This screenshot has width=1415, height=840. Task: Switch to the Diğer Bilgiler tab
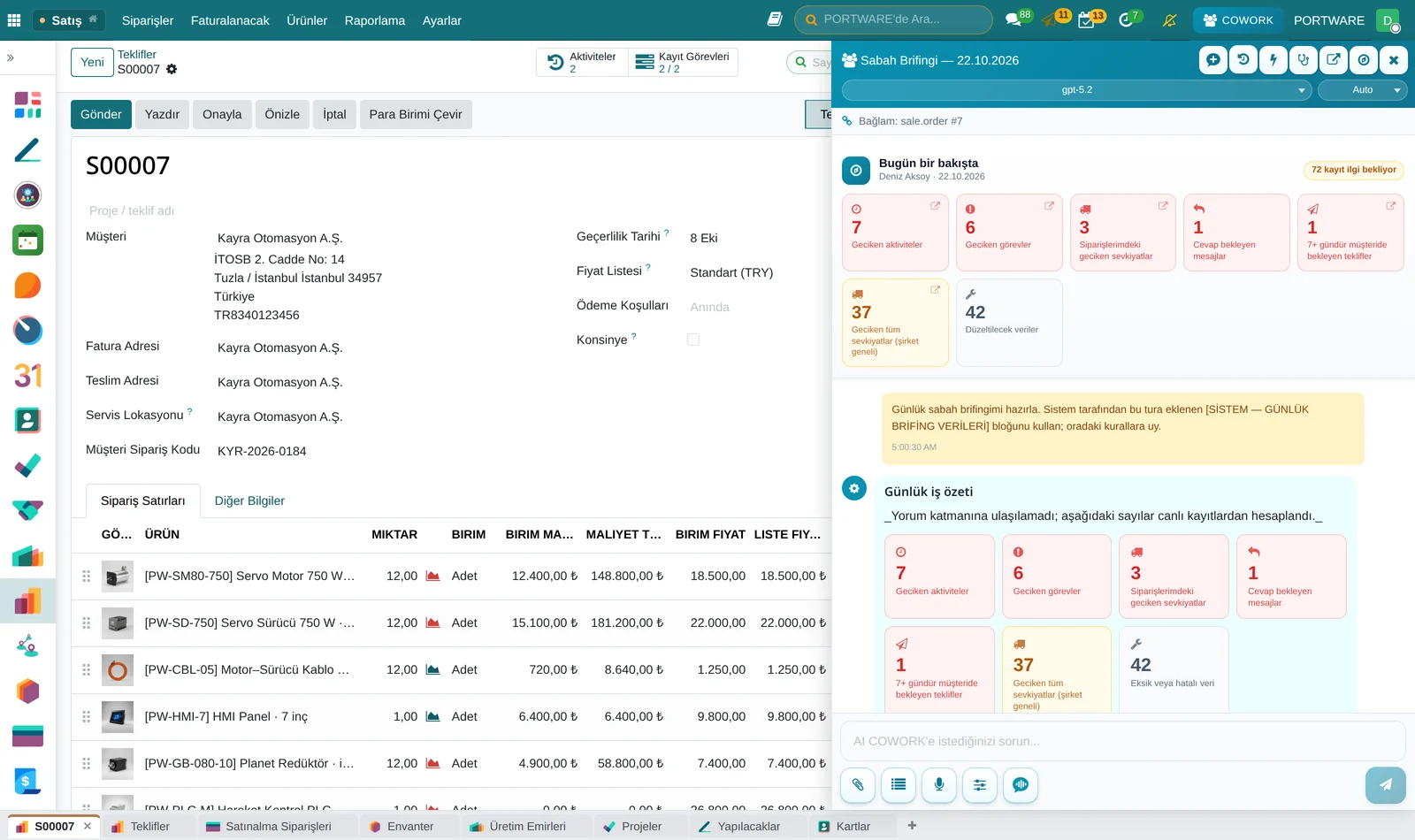click(x=249, y=500)
